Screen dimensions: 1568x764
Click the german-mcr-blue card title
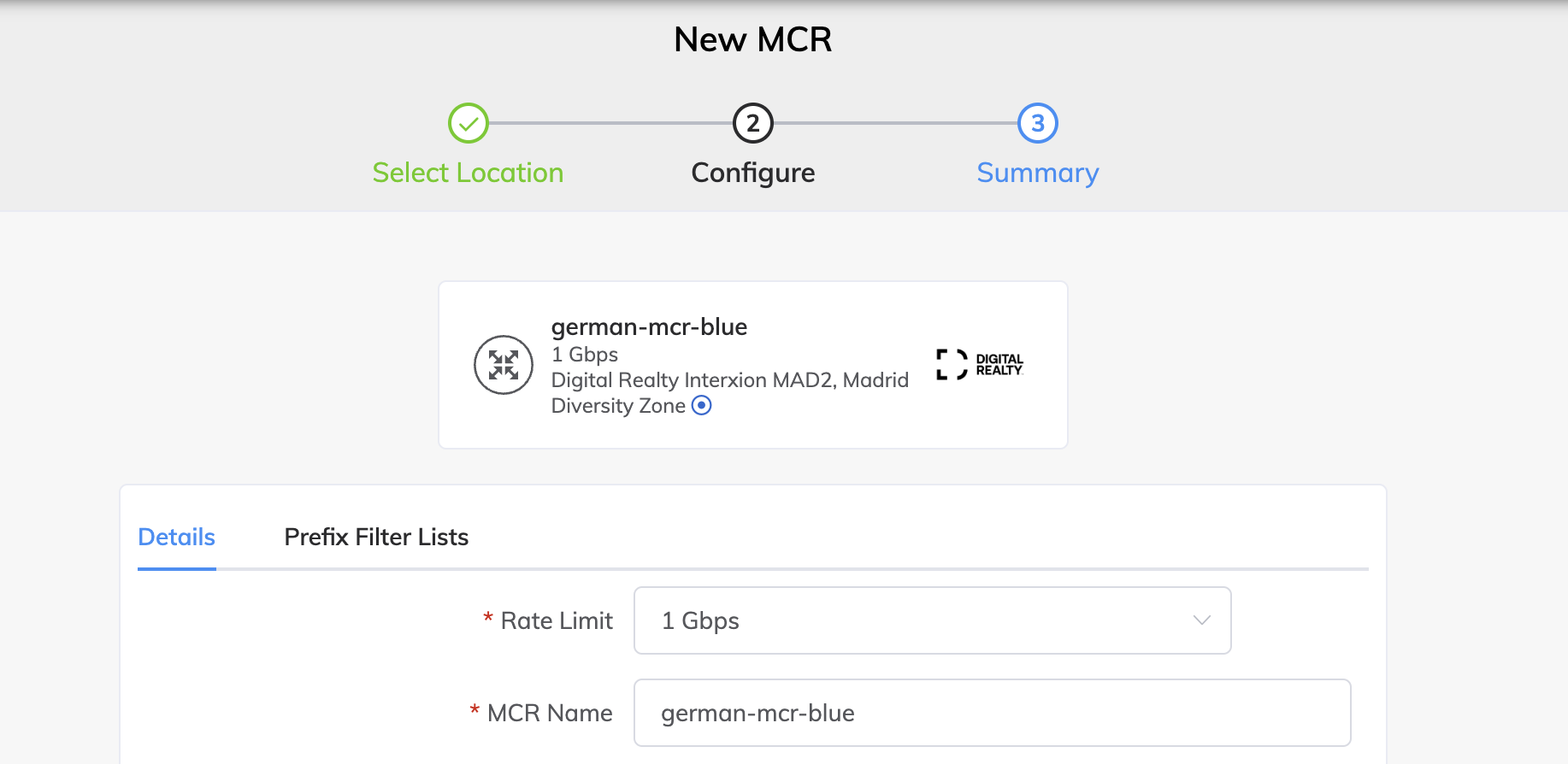pos(649,326)
